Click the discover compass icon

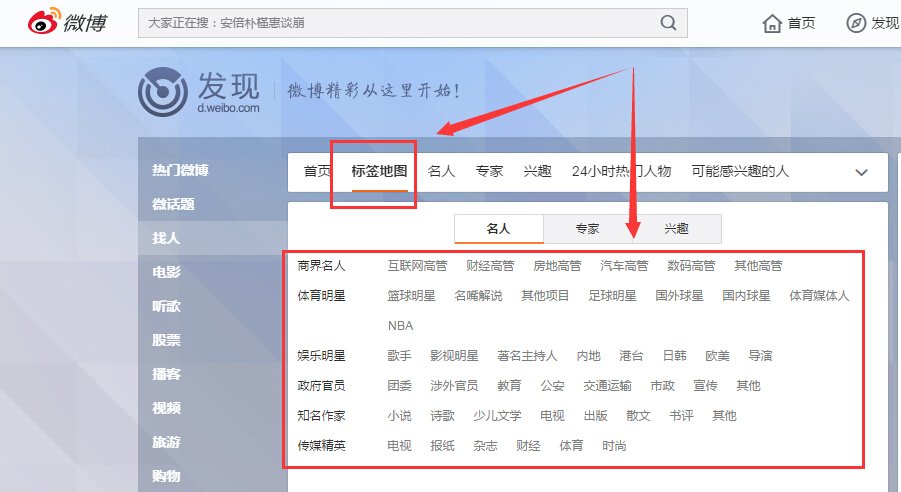coord(856,23)
